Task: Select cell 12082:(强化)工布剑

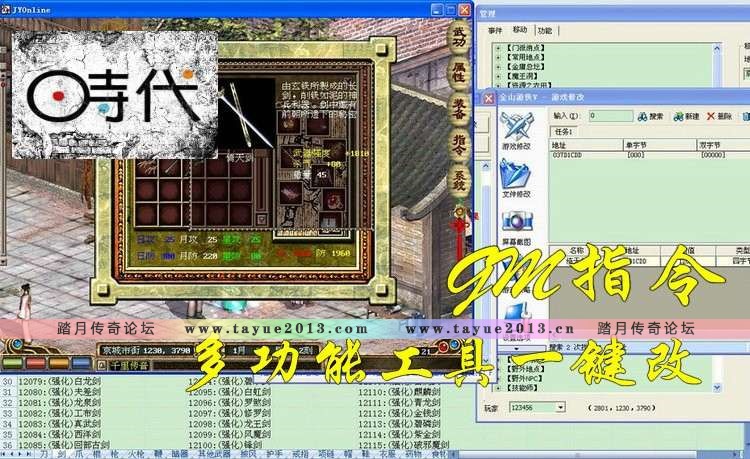Action: [59, 413]
